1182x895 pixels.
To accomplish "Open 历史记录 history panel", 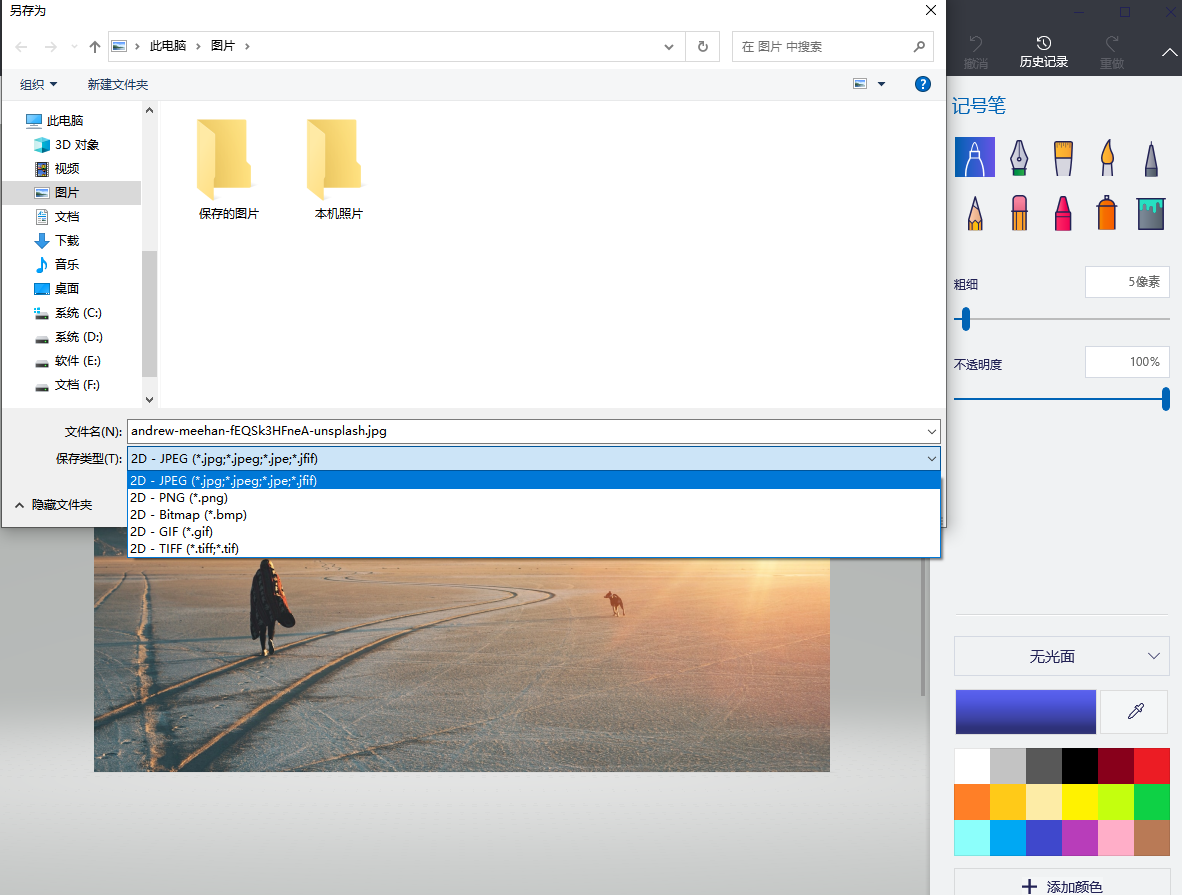I will (1043, 52).
